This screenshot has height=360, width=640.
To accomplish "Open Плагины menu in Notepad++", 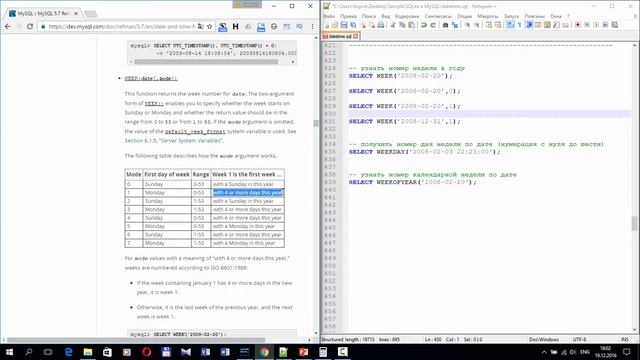I will (x=535, y=16).
